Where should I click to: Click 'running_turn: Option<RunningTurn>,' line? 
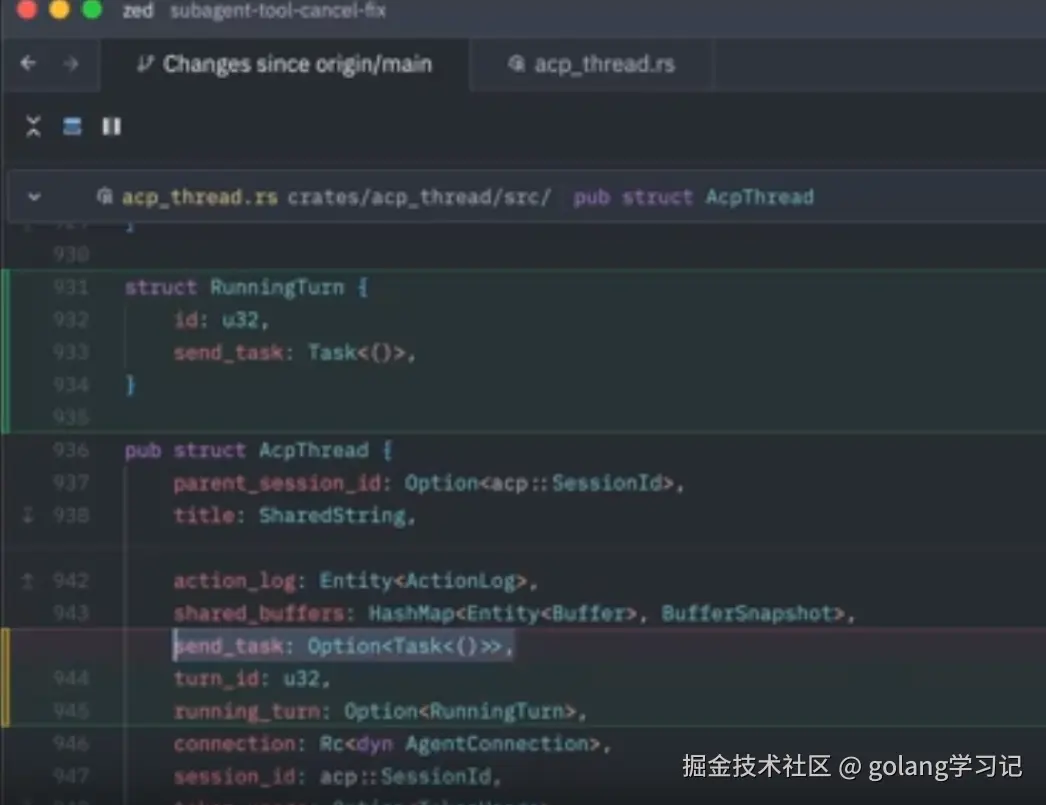coord(380,711)
